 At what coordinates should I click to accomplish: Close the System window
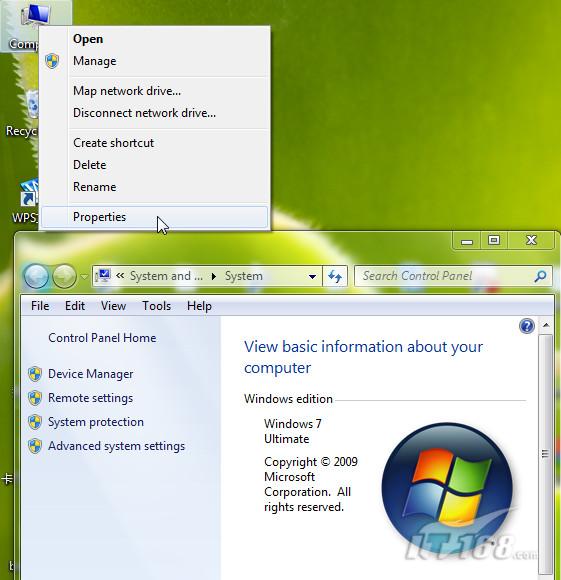(531, 241)
